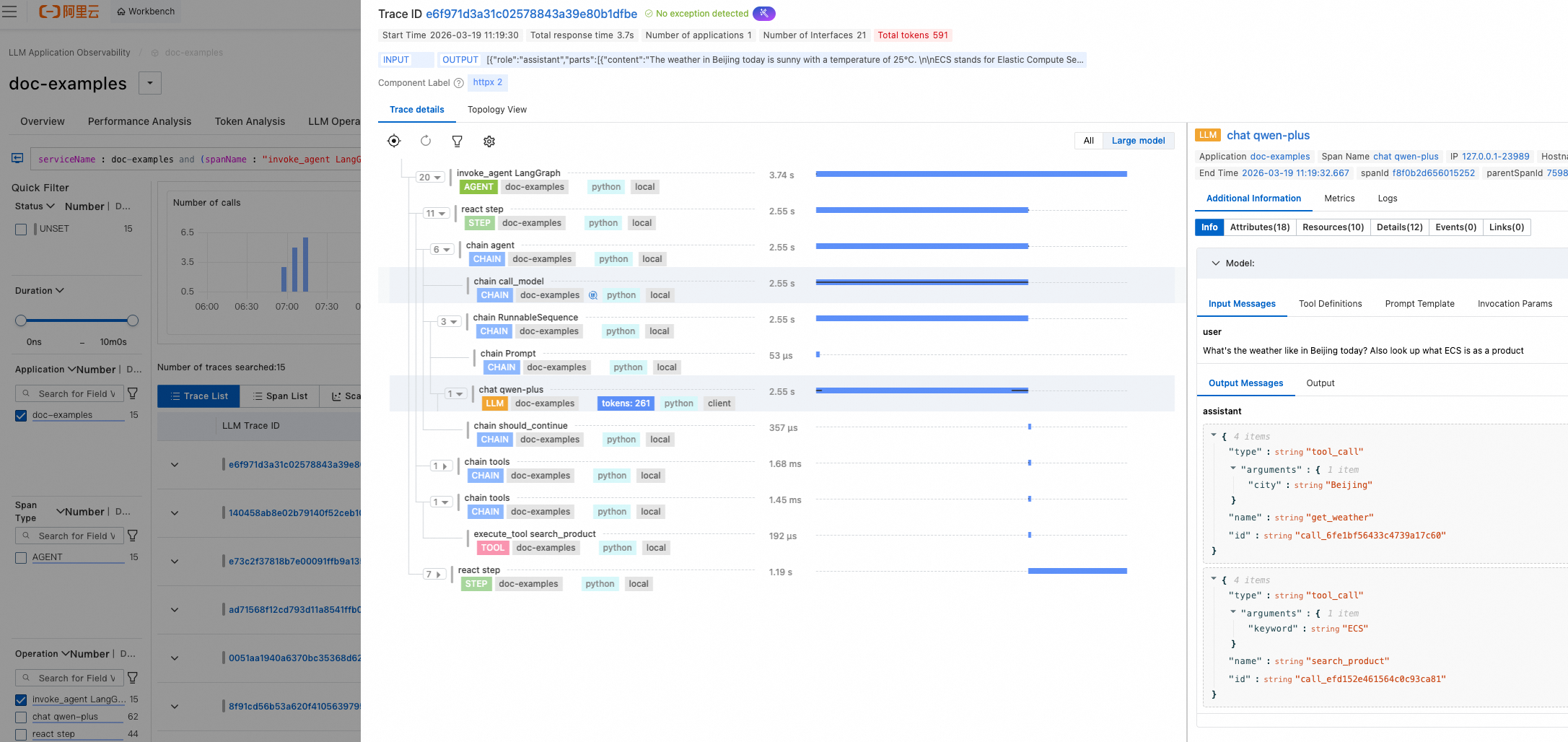Click the query mode icon beside serviceName
This screenshot has width=1568, height=742.
point(18,158)
